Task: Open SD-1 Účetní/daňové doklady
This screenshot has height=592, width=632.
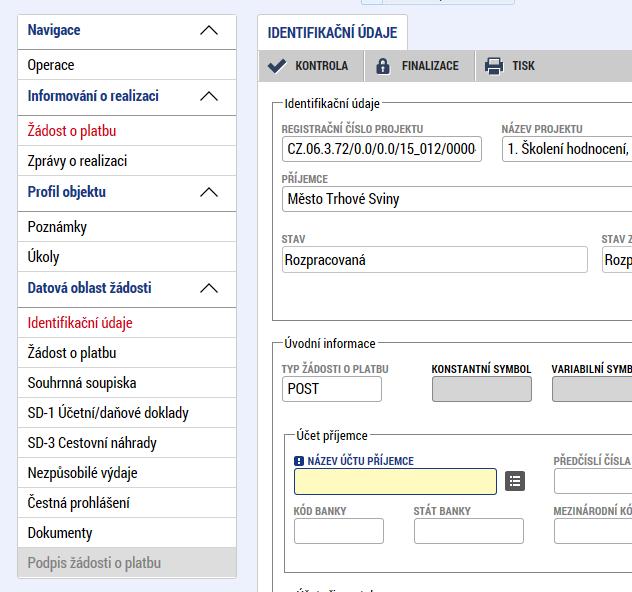Action: 127,413
